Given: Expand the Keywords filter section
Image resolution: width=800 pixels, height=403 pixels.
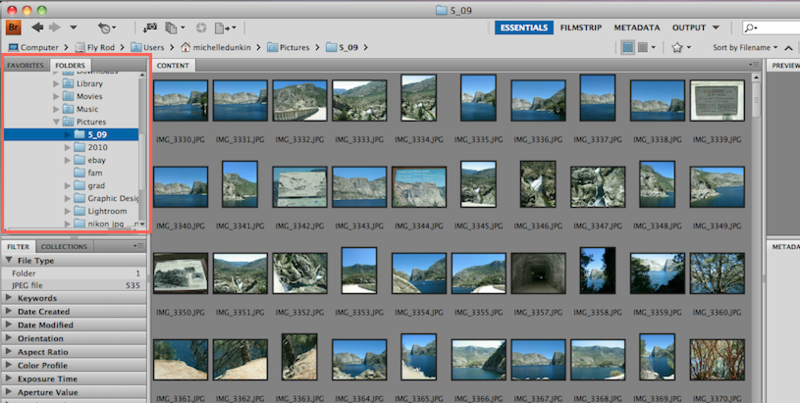Looking at the screenshot, I should pos(36,298).
